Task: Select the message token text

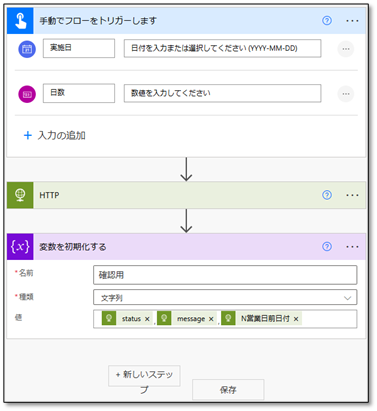Action: 191,319
